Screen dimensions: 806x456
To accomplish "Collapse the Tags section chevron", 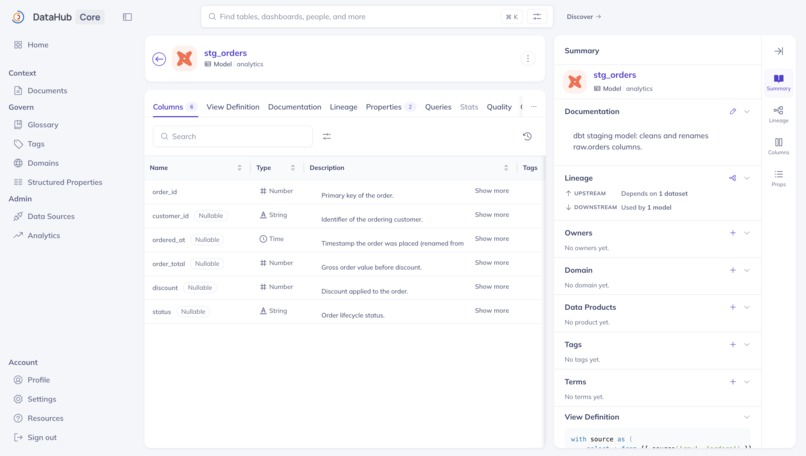I will point(747,344).
